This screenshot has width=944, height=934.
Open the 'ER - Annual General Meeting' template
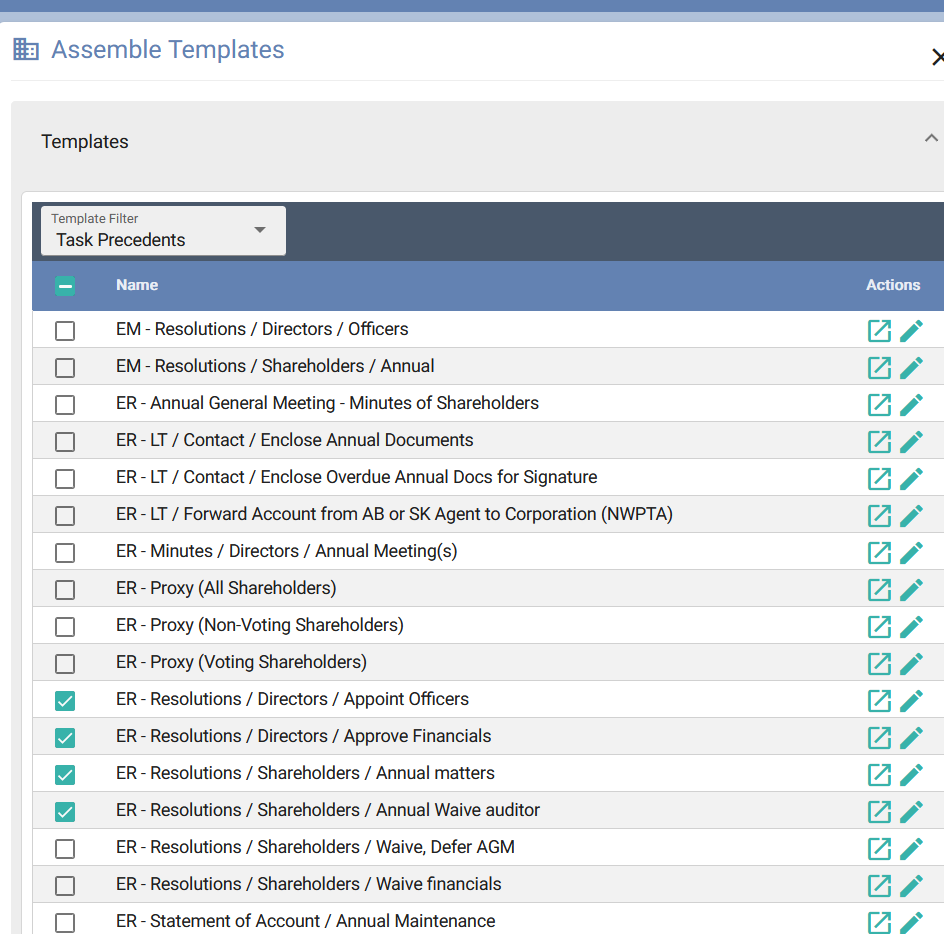pos(879,405)
